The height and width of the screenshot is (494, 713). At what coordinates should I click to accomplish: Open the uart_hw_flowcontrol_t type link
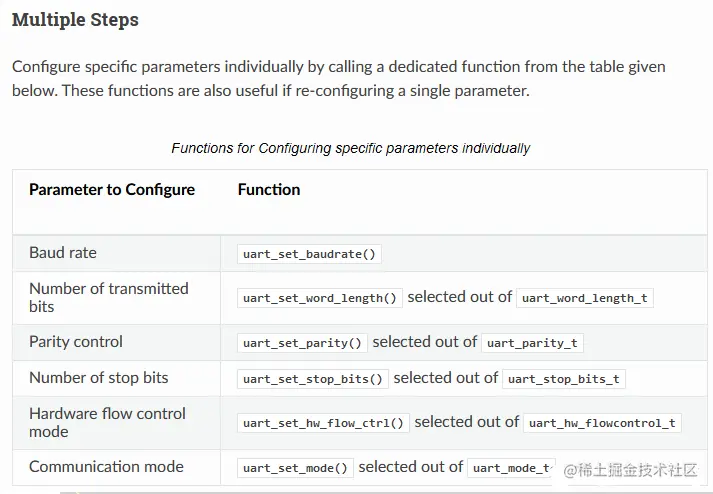click(602, 423)
